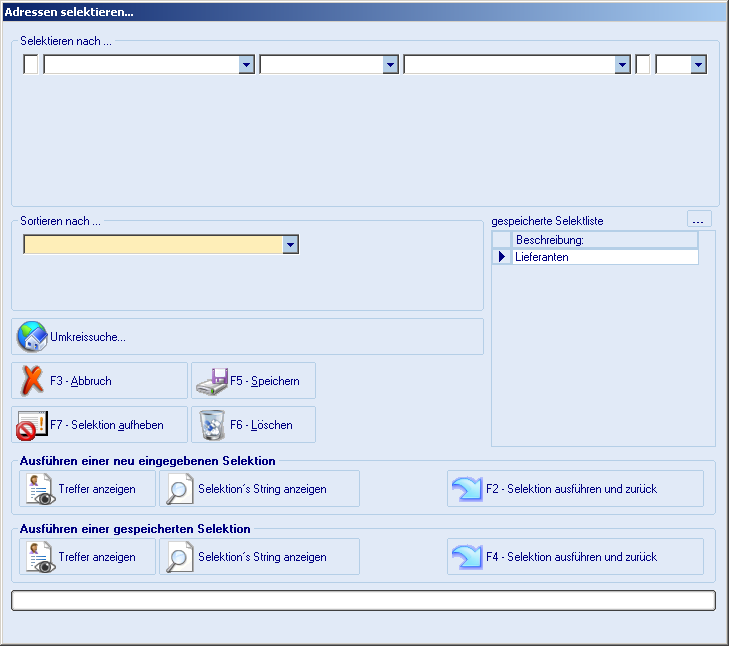Viewport: 729px width, 646px height.
Task: Click the yellow Sortieren nach input field
Action: point(153,244)
